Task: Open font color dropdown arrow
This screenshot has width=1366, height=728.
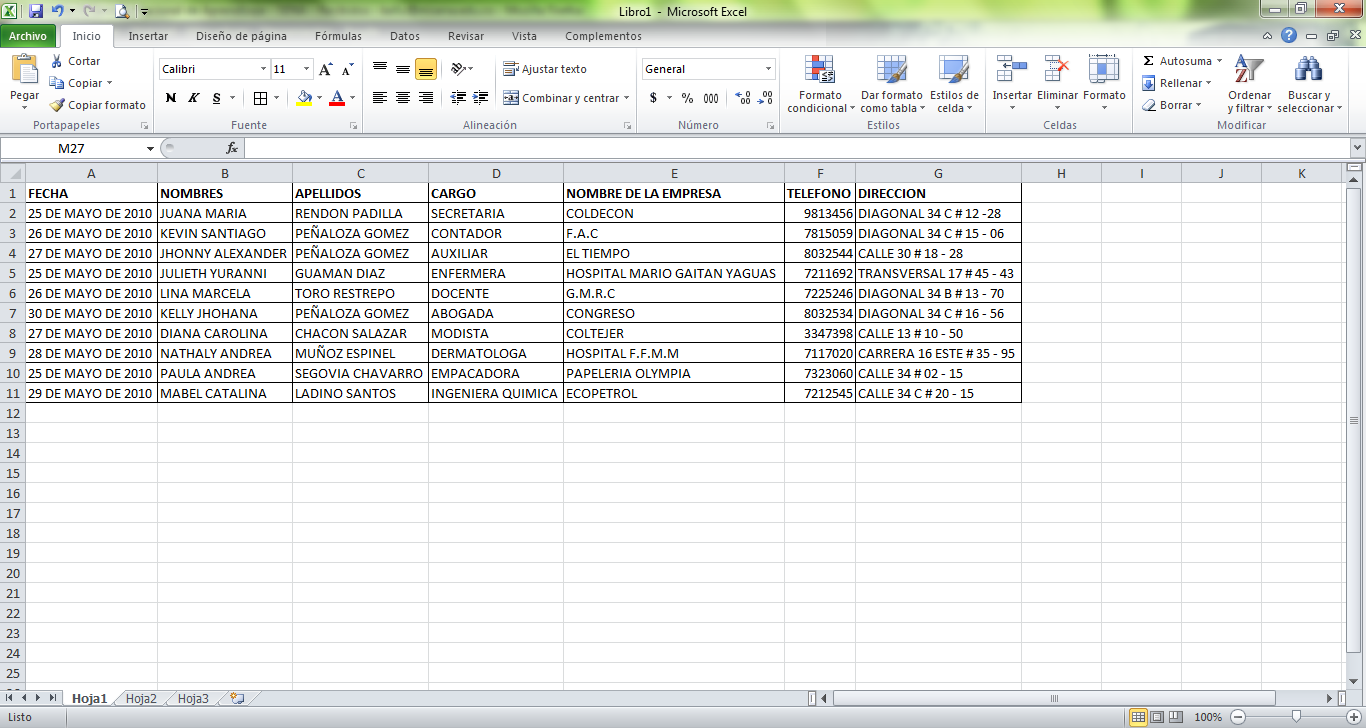Action: pyautogui.click(x=352, y=98)
